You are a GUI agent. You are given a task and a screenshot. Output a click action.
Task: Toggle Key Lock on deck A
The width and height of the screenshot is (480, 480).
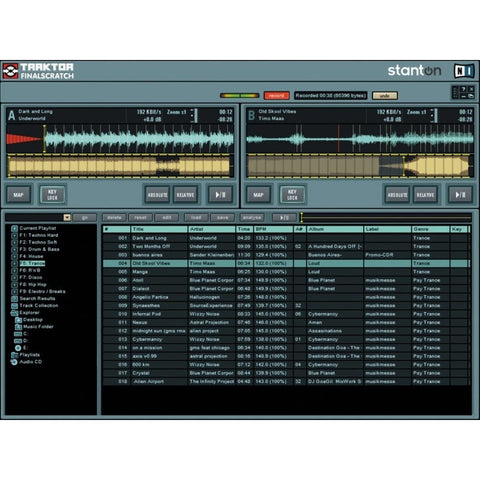(52, 195)
